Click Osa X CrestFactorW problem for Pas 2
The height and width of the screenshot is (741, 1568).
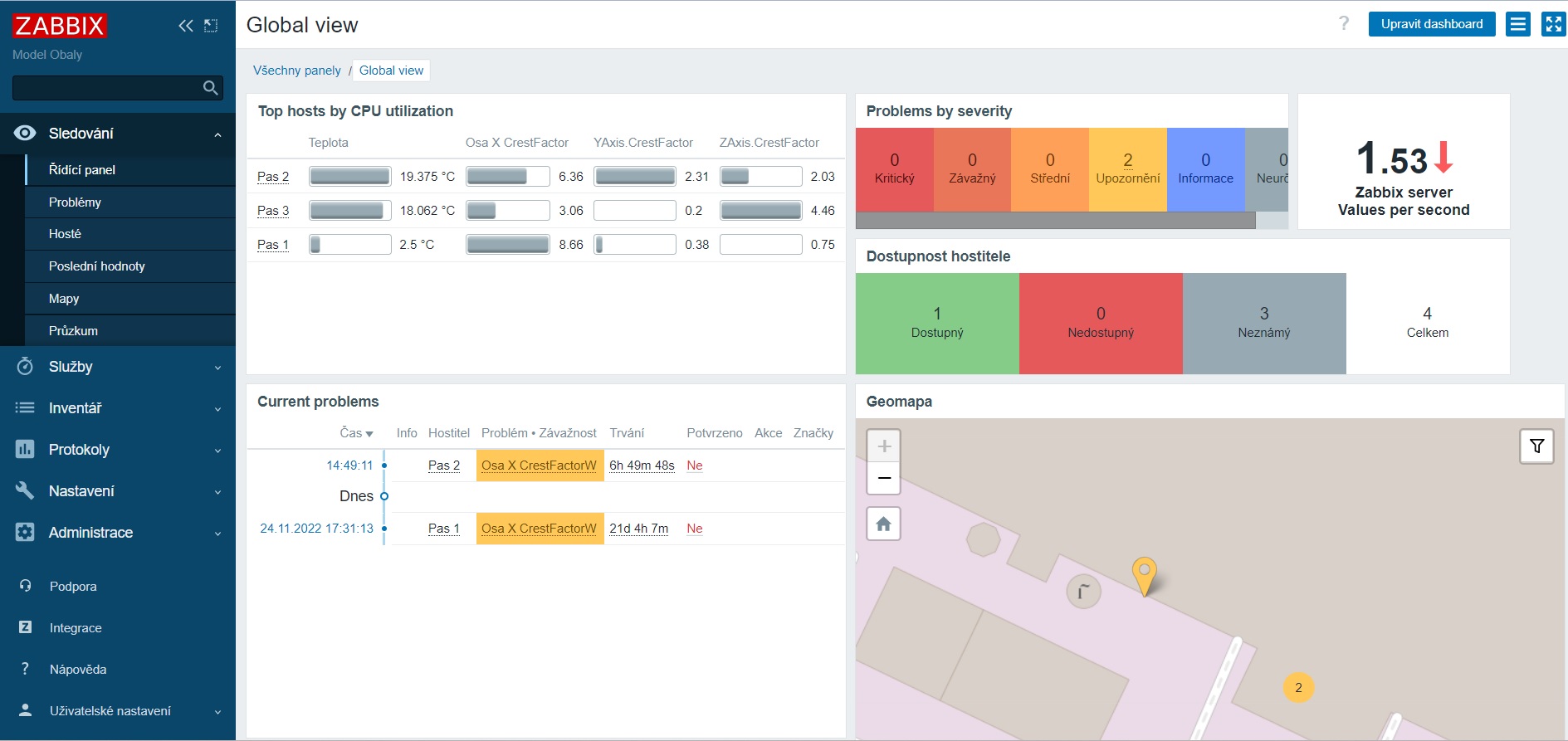click(x=539, y=466)
